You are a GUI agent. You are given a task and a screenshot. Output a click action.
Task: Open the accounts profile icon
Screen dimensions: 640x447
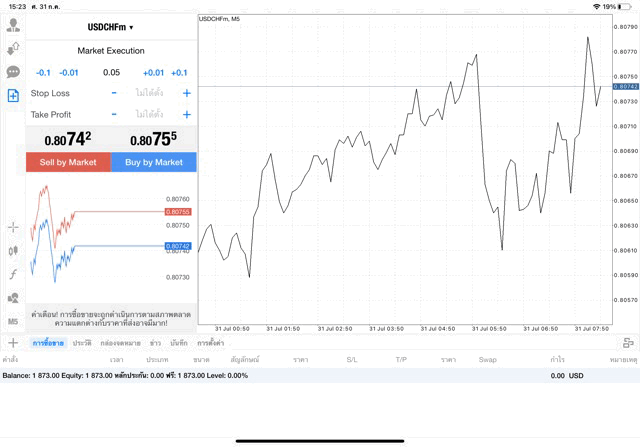pyautogui.click(x=13, y=25)
